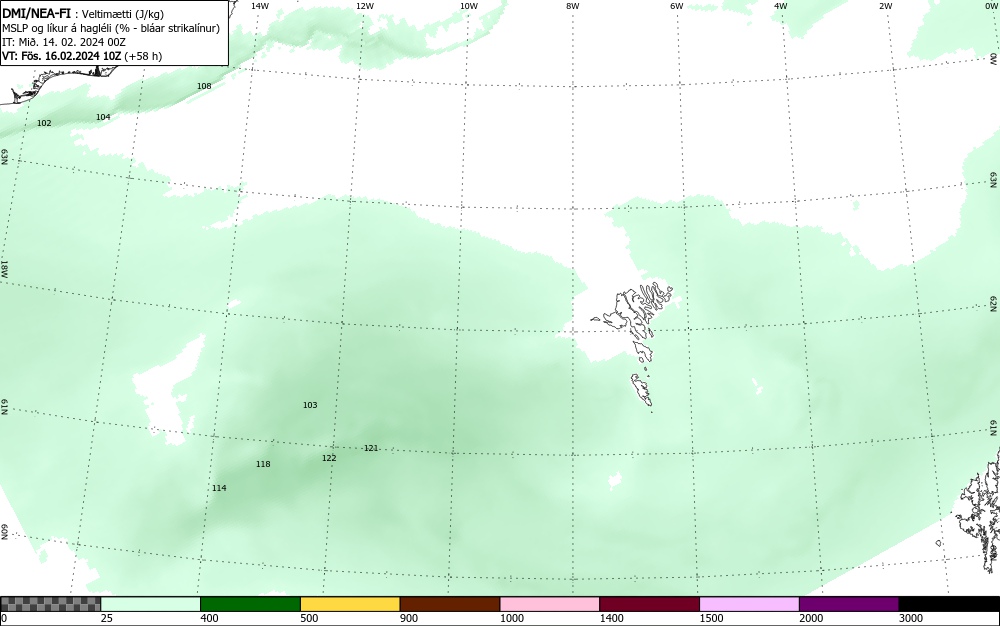Click the map value label 121
The width and height of the screenshot is (1000, 626).
click(x=371, y=448)
